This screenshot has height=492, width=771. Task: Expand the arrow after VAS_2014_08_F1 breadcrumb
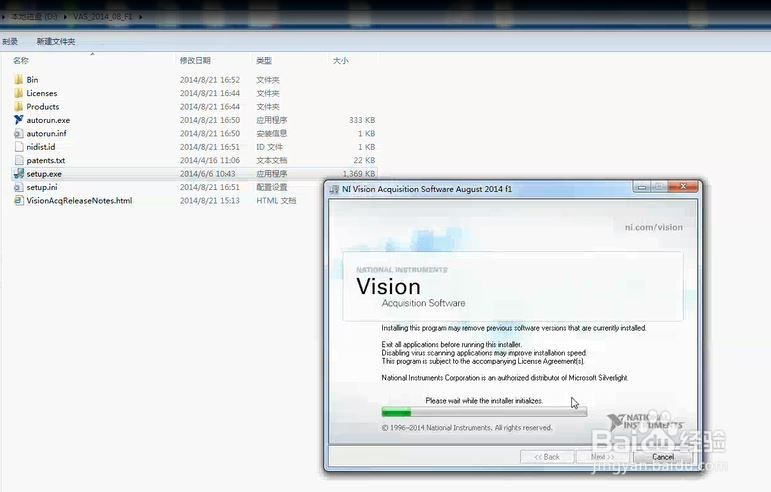click(140, 17)
